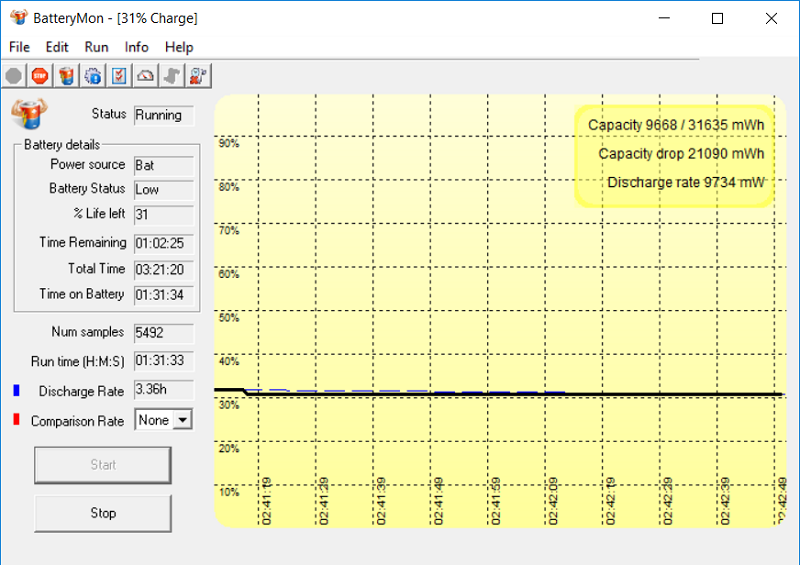The height and width of the screenshot is (565, 800).
Task: Click the last toolbar icon with red X
Action: [x=198, y=75]
